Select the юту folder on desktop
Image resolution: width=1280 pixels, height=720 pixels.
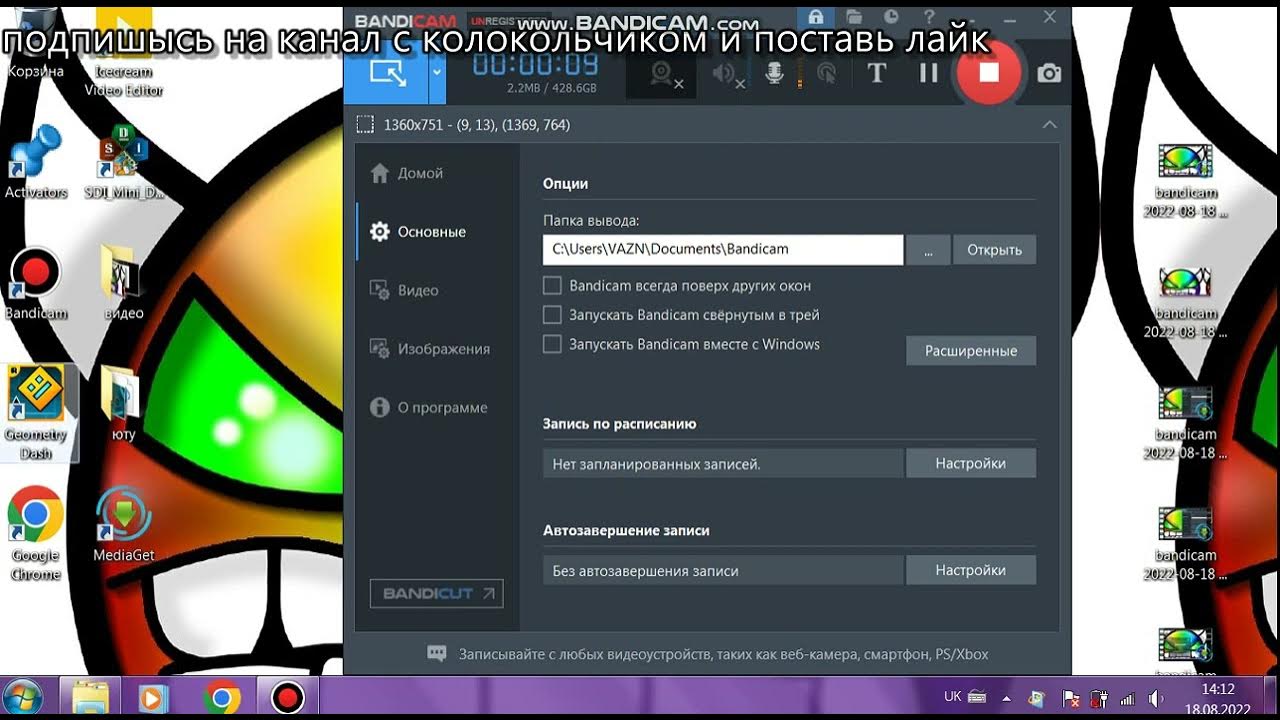tap(123, 404)
